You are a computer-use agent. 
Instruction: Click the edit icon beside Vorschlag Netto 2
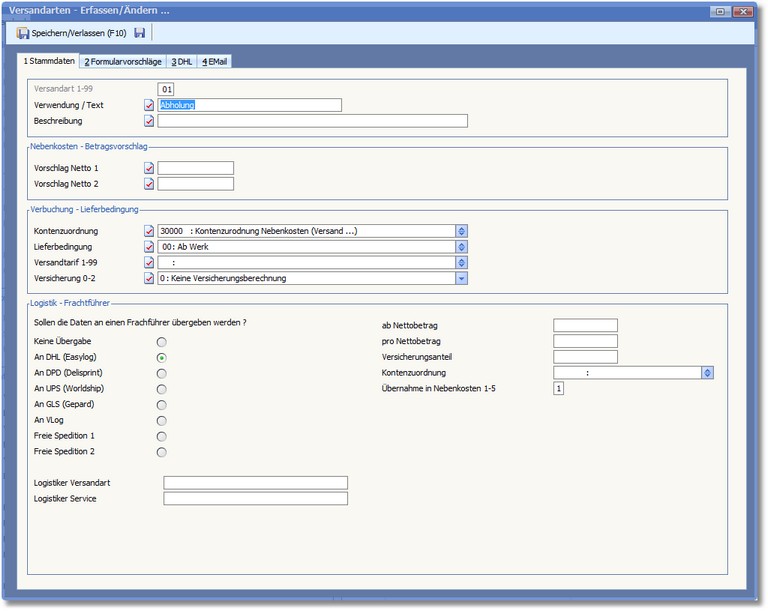[x=150, y=184]
